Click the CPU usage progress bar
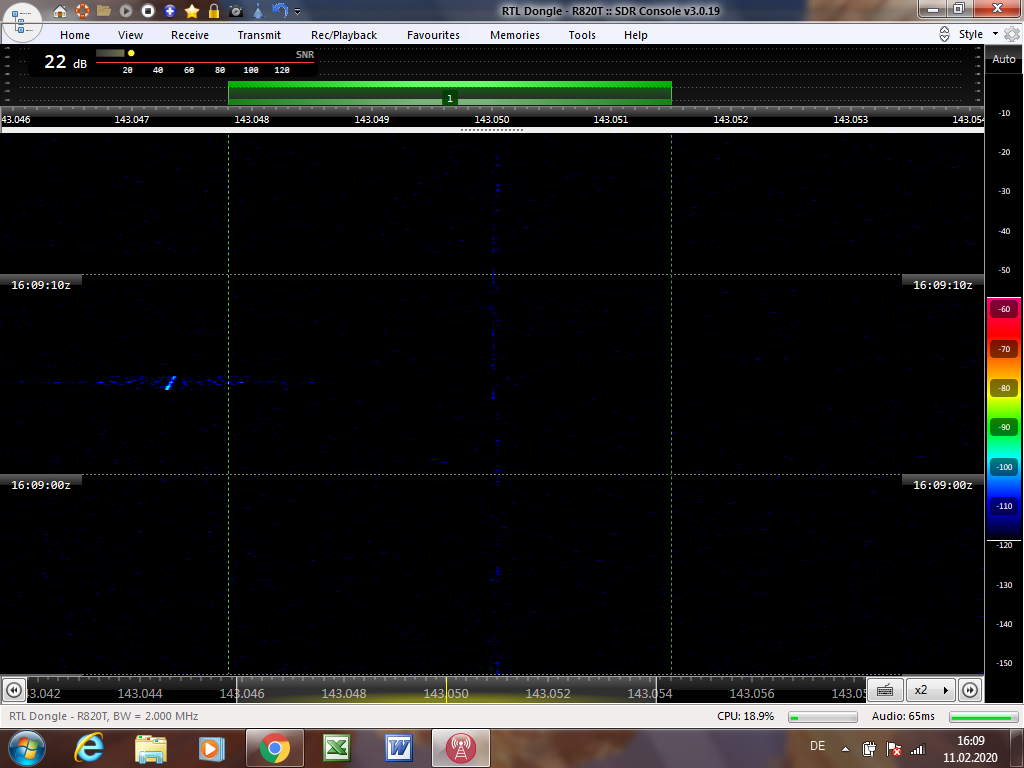 tap(823, 717)
